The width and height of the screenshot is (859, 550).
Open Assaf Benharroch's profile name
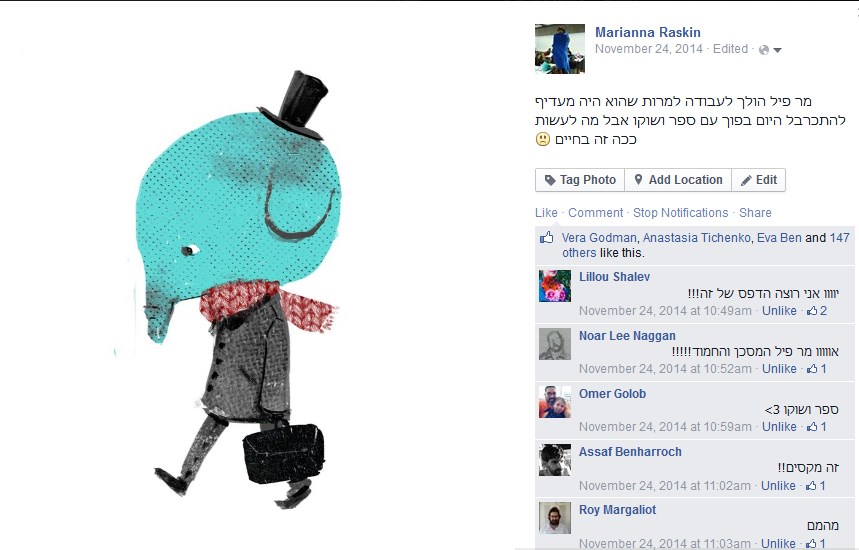pyautogui.click(x=630, y=452)
